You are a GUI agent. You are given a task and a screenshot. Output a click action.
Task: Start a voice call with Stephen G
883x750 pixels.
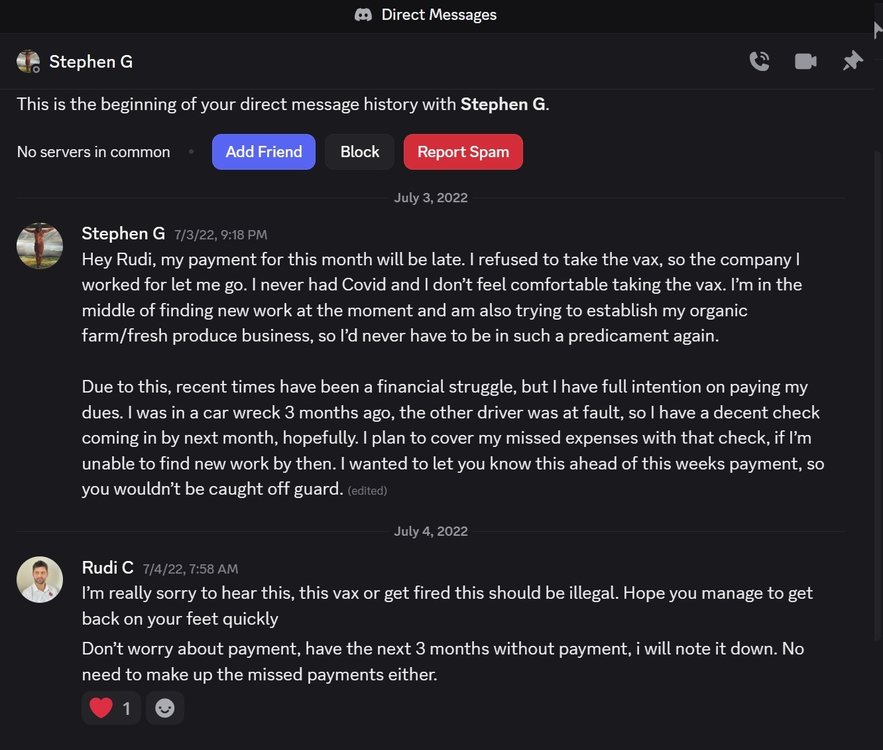pyautogui.click(x=759, y=60)
